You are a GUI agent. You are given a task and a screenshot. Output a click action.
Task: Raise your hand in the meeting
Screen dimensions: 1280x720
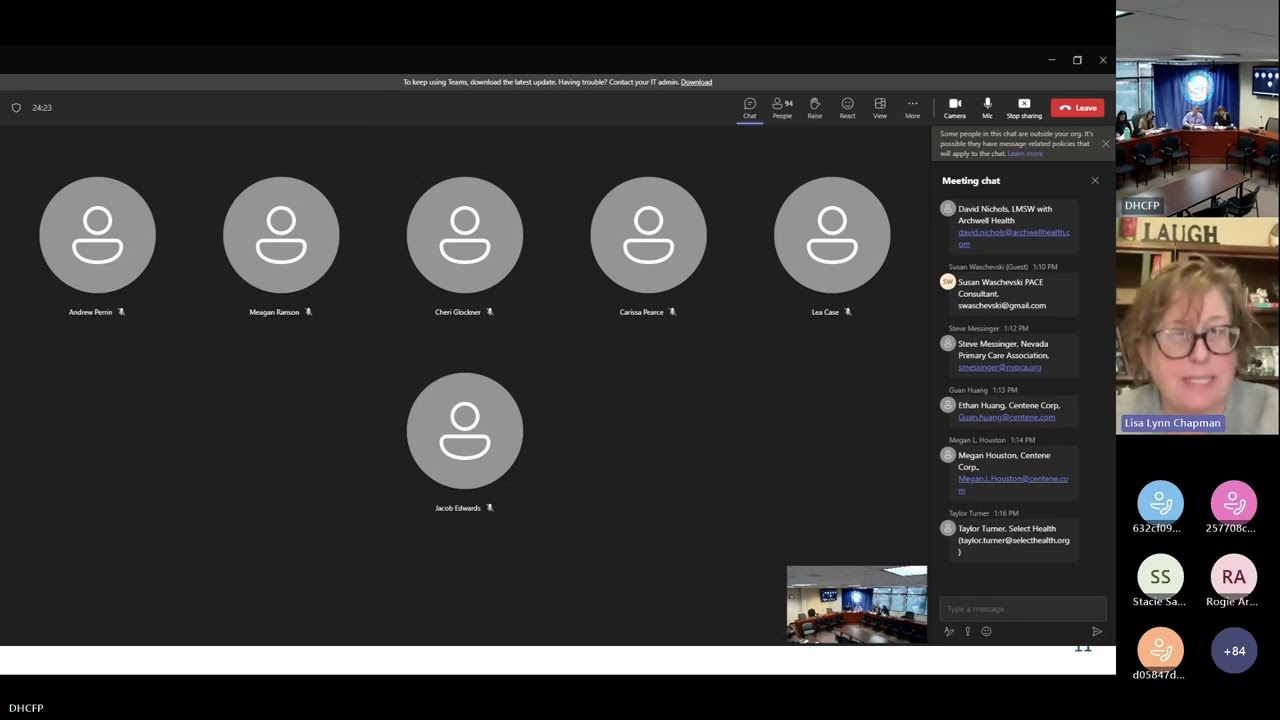815,107
